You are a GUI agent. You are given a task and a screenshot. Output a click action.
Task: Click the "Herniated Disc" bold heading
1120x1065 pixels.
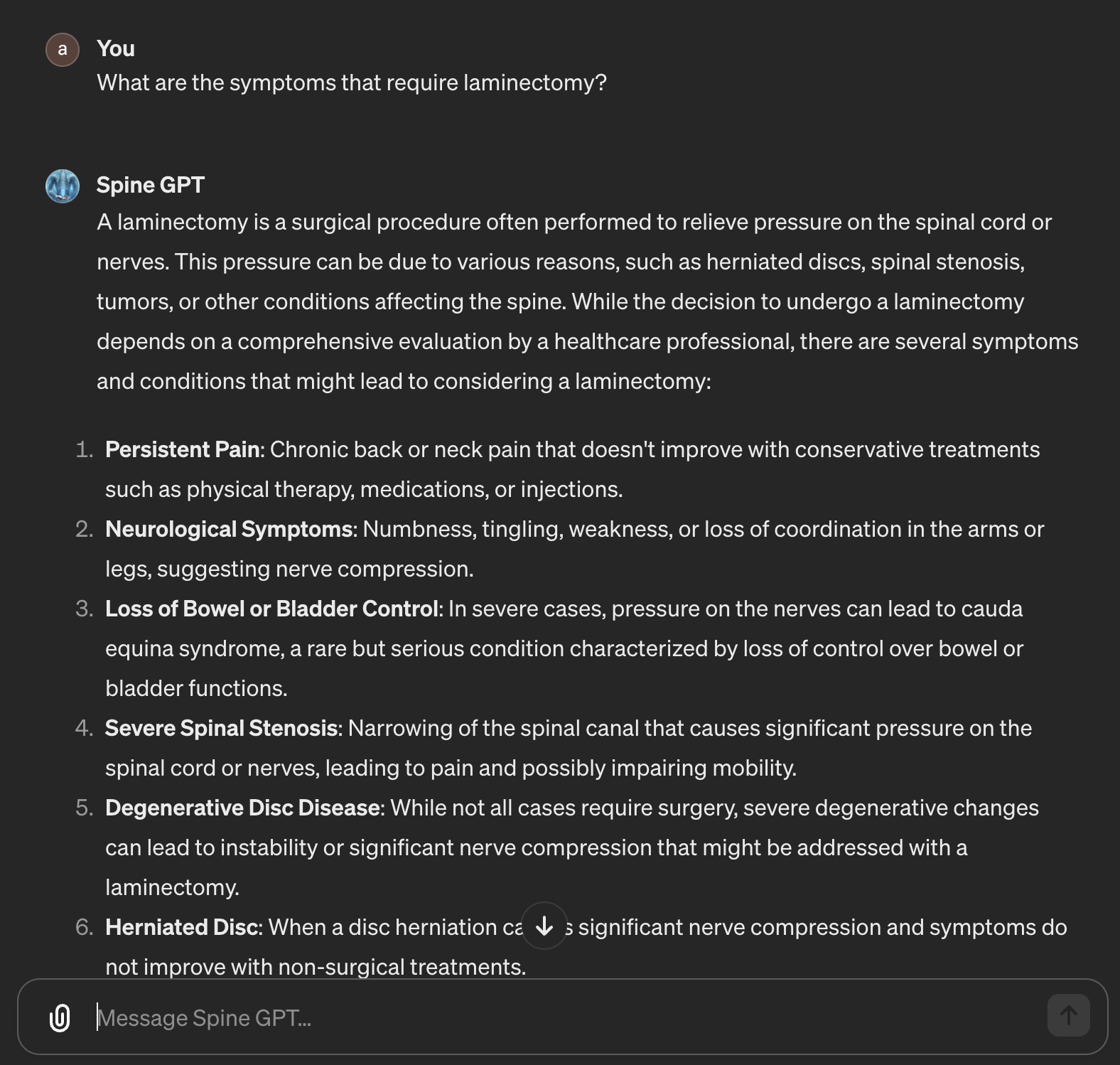[x=183, y=927]
